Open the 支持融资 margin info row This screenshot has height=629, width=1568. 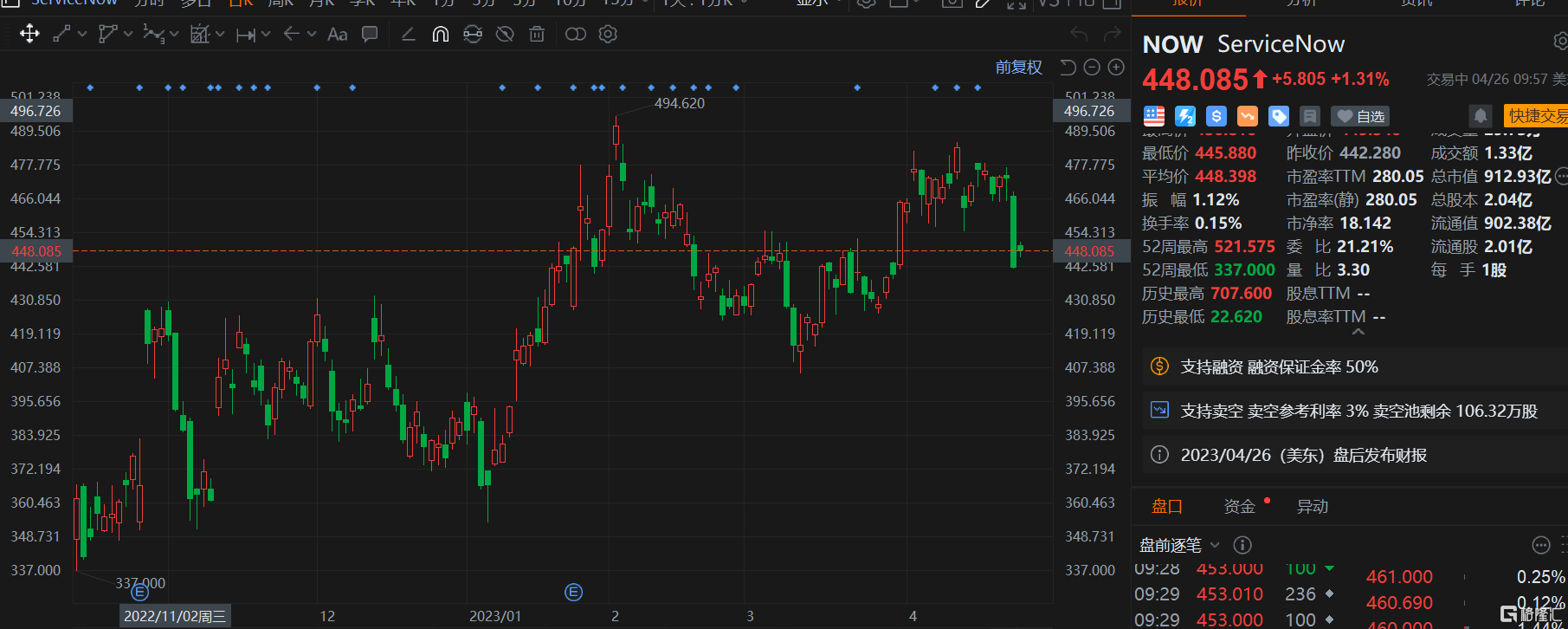click(1355, 367)
